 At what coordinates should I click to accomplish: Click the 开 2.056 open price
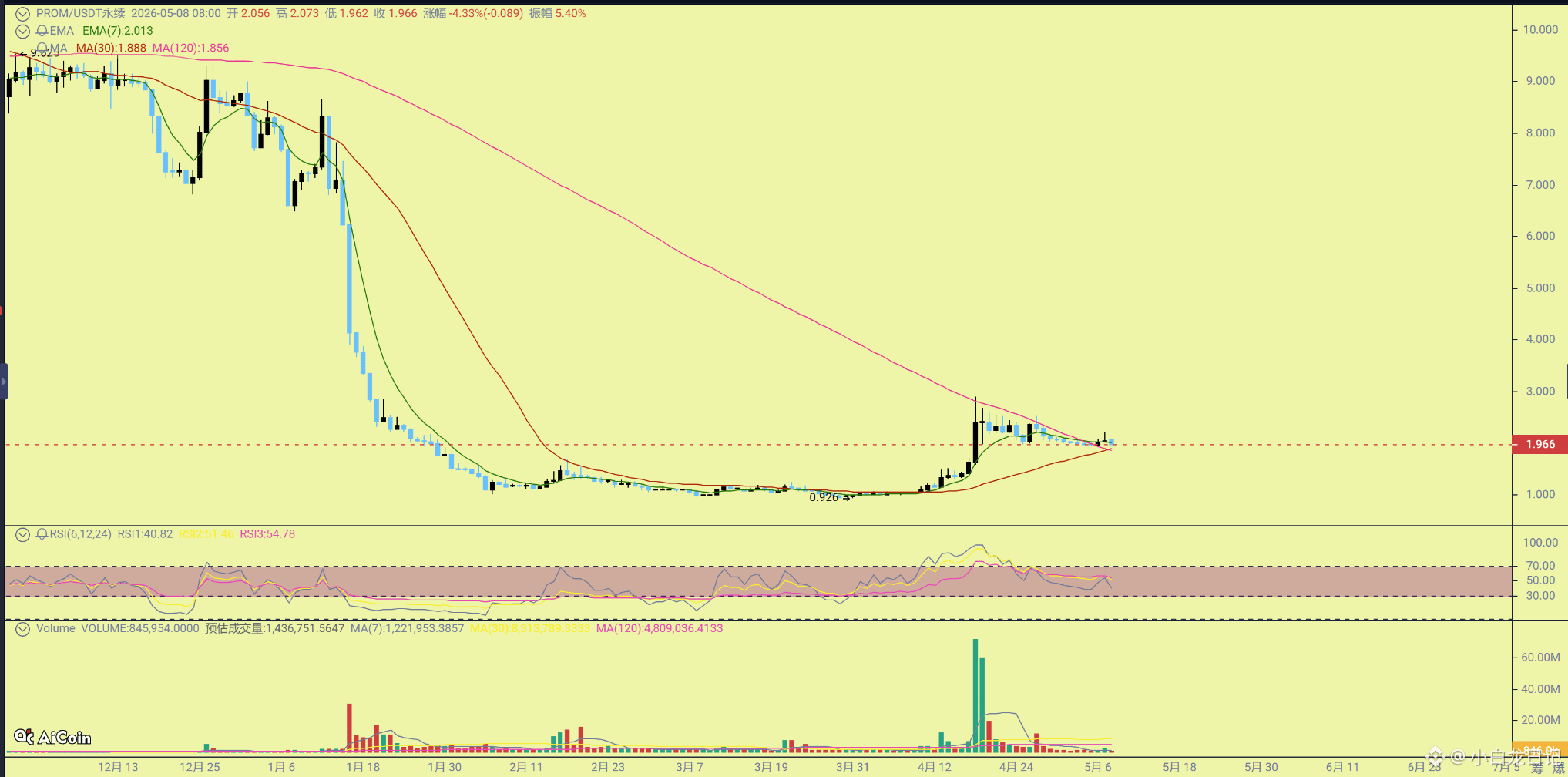[x=248, y=14]
